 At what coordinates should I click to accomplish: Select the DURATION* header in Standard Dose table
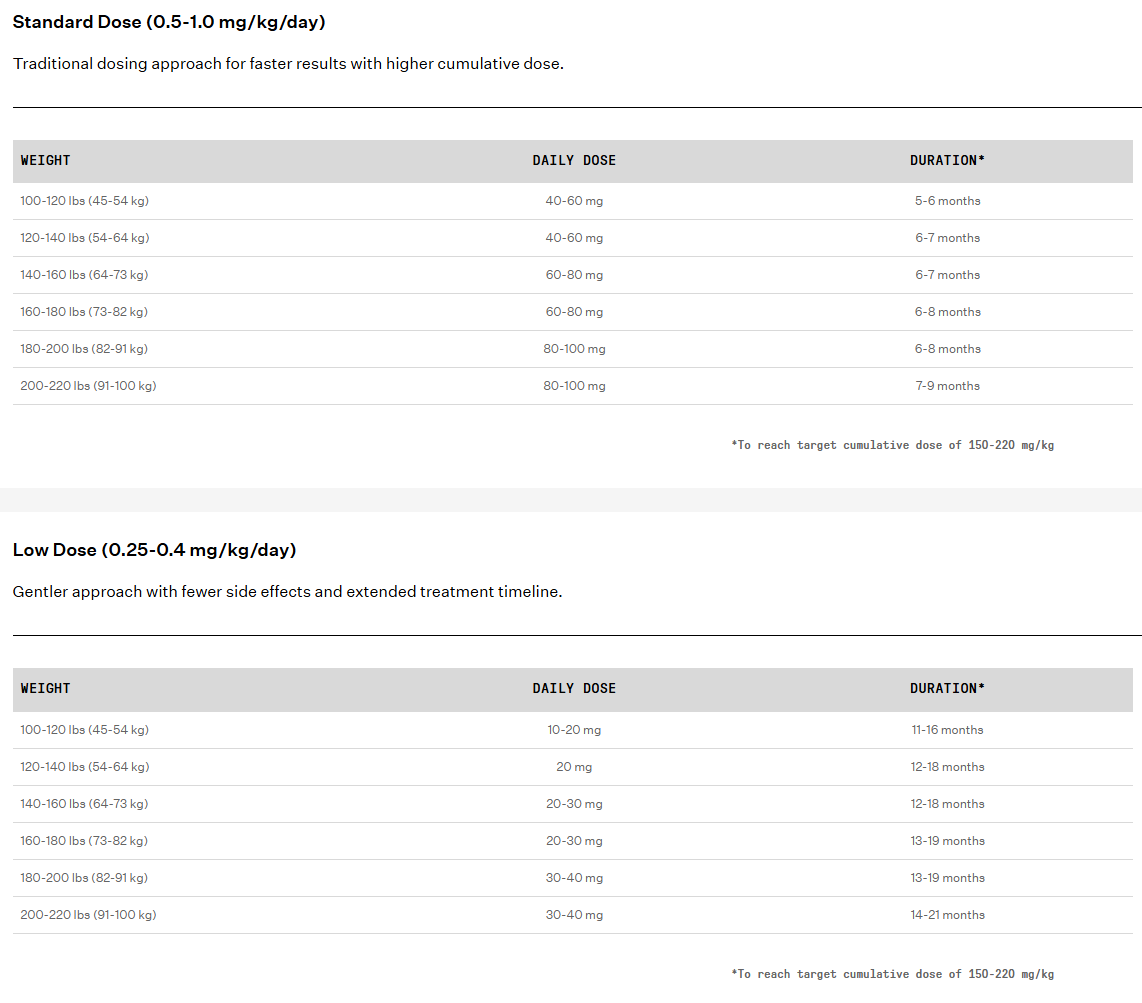coord(947,160)
